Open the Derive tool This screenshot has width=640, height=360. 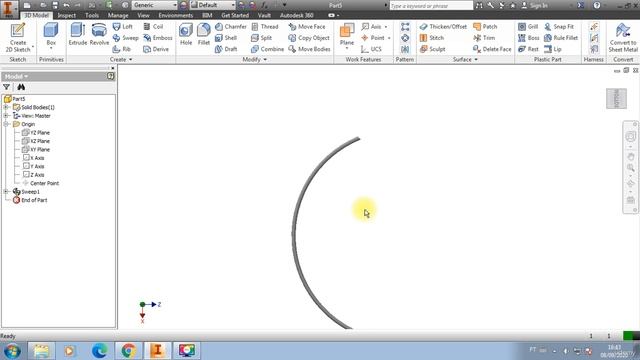(x=156, y=49)
